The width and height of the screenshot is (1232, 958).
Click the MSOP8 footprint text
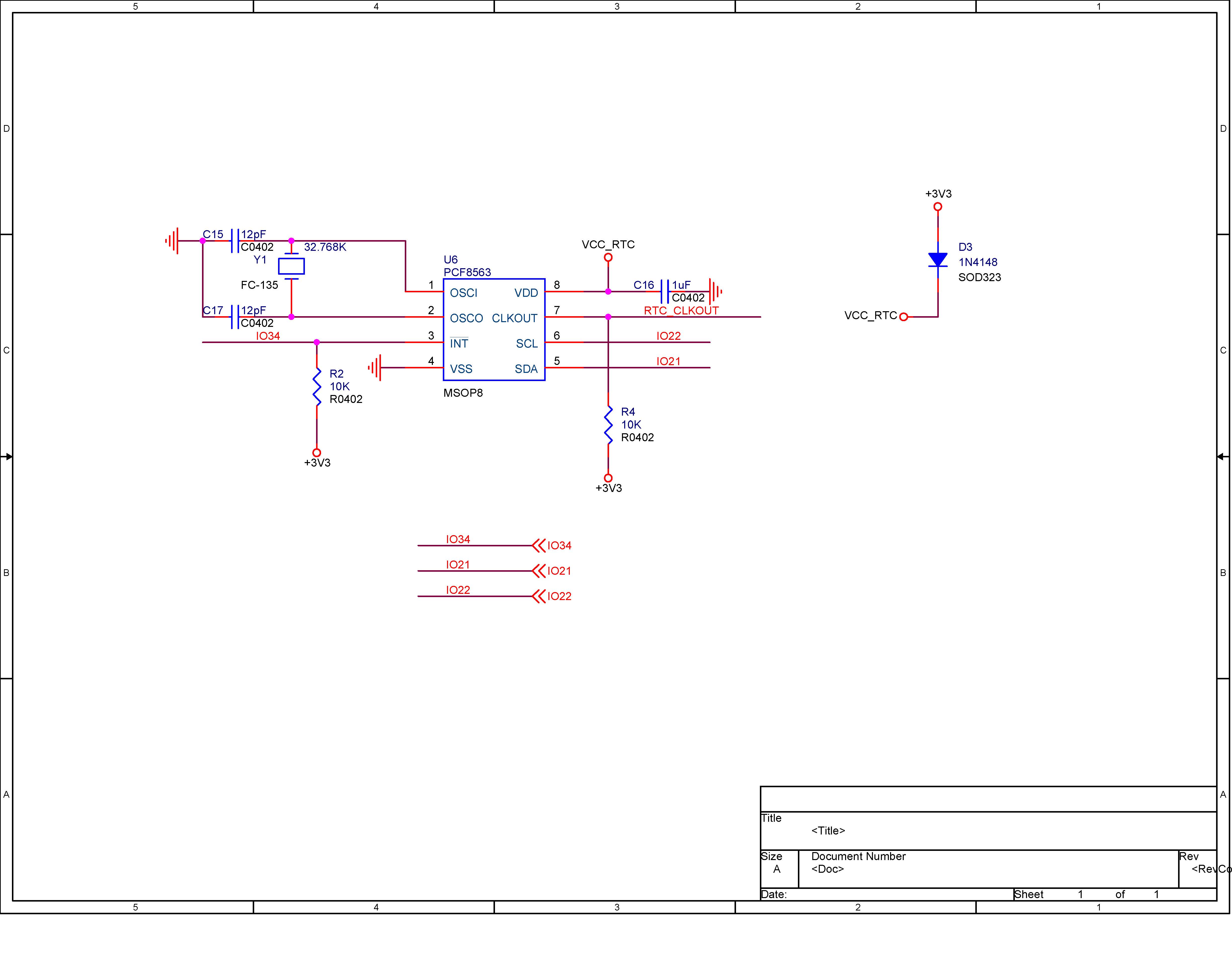463,393
